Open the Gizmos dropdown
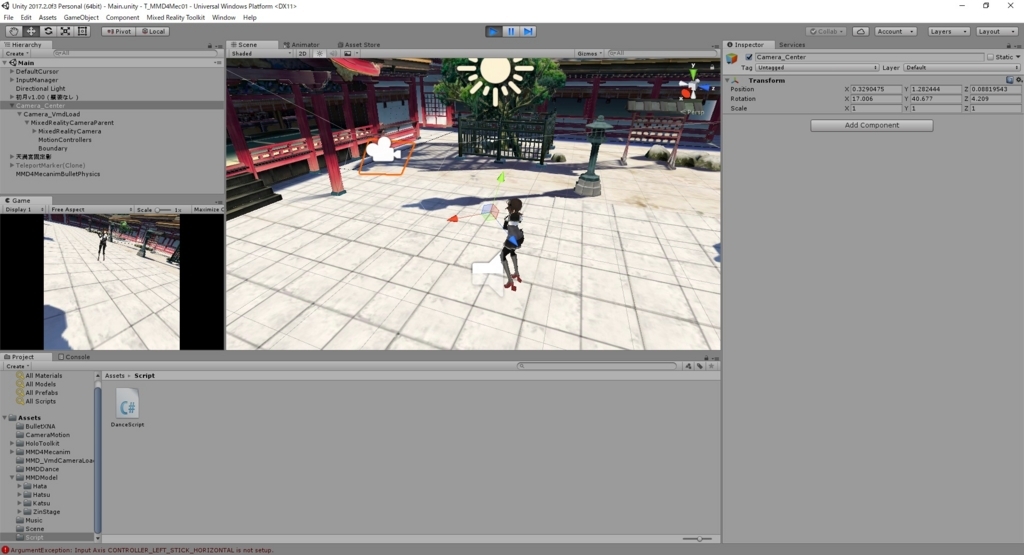 coord(589,54)
